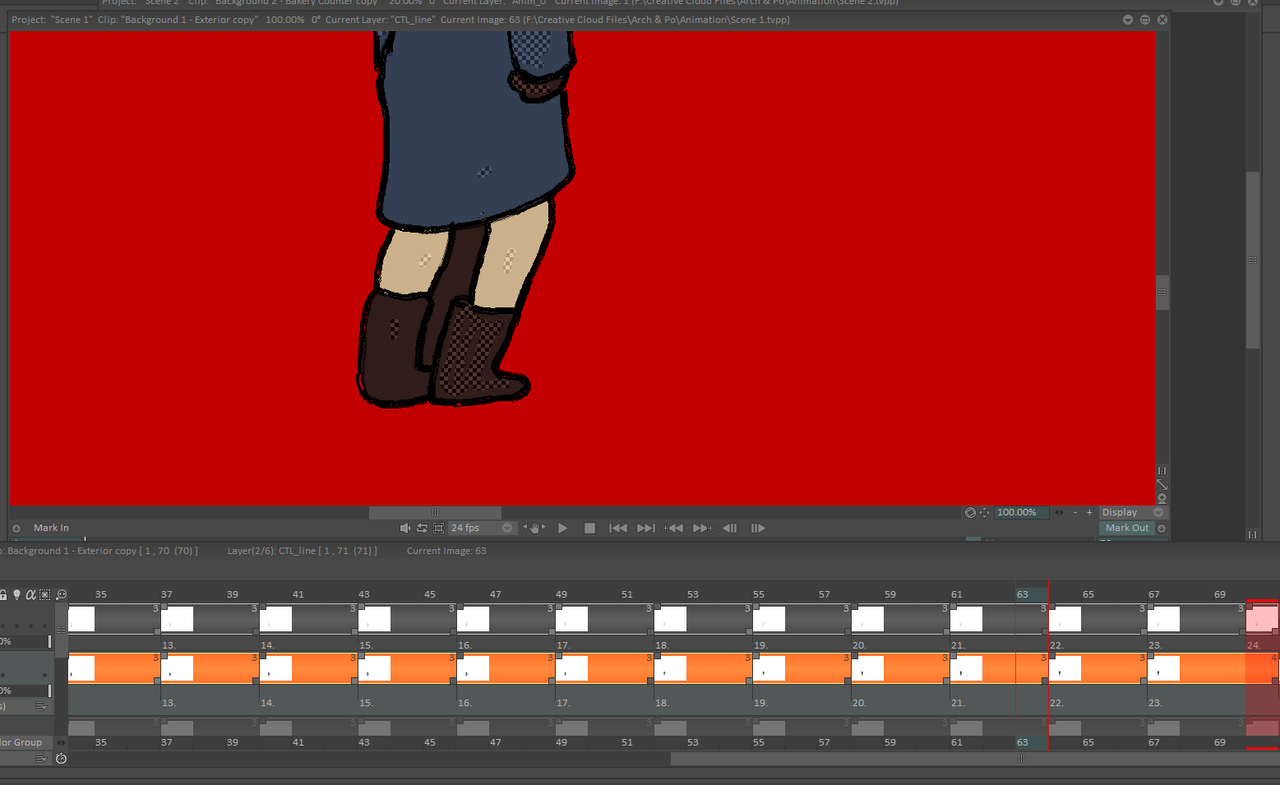Open the project window dropdown arrow
Viewport: 1280px width, 785px height.
pyautogui.click(x=1128, y=20)
